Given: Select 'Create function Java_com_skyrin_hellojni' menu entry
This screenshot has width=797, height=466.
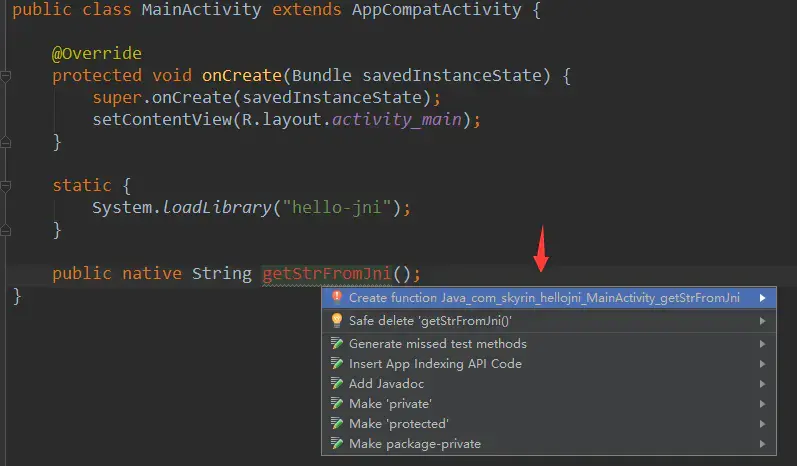Looking at the screenshot, I should click(549, 298).
